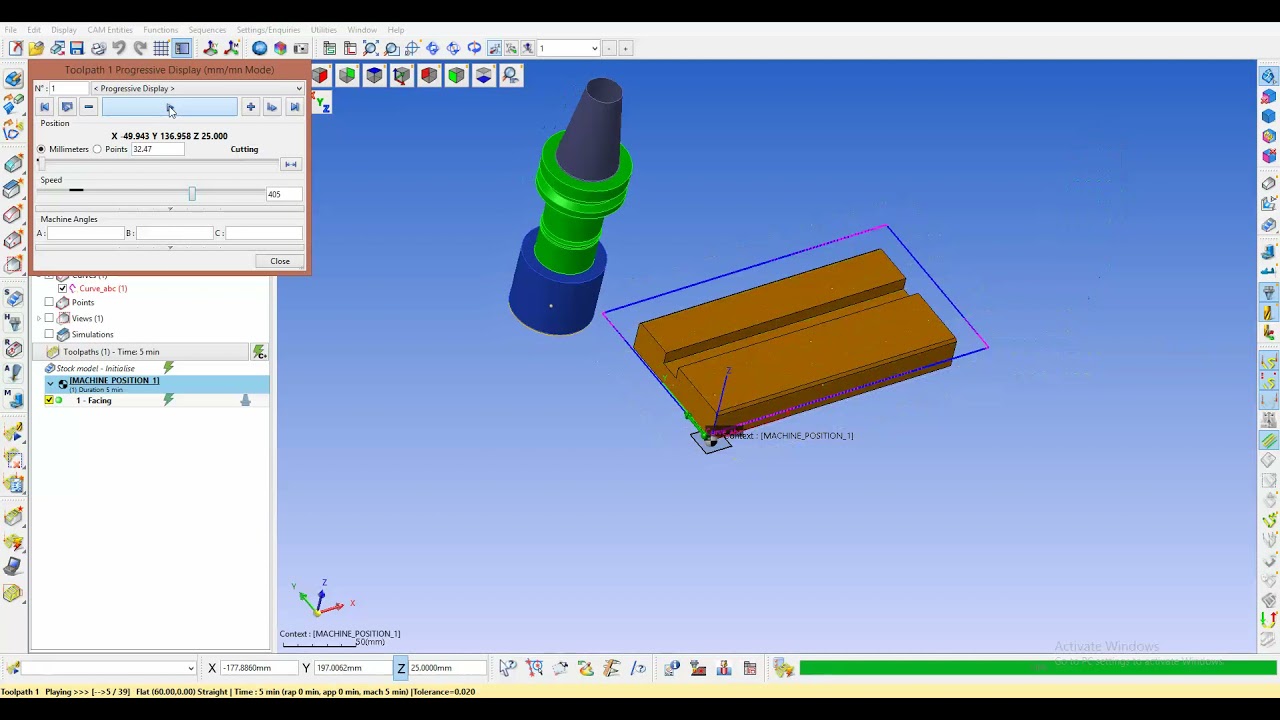
Task: Open the File menu
Action: 10,30
